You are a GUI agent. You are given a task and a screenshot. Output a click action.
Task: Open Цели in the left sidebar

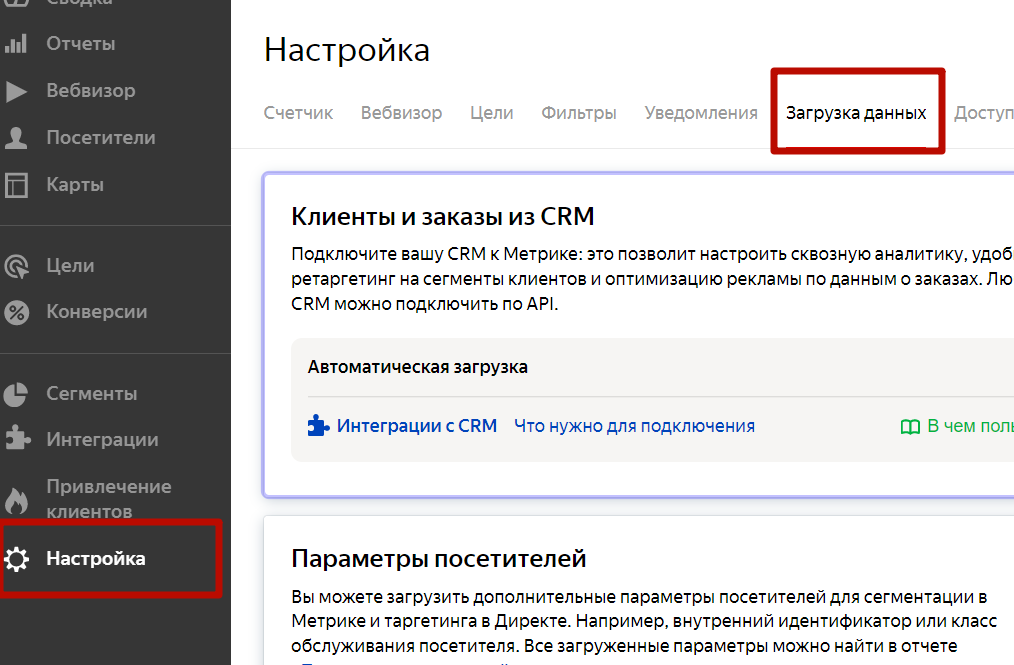[x=70, y=266]
